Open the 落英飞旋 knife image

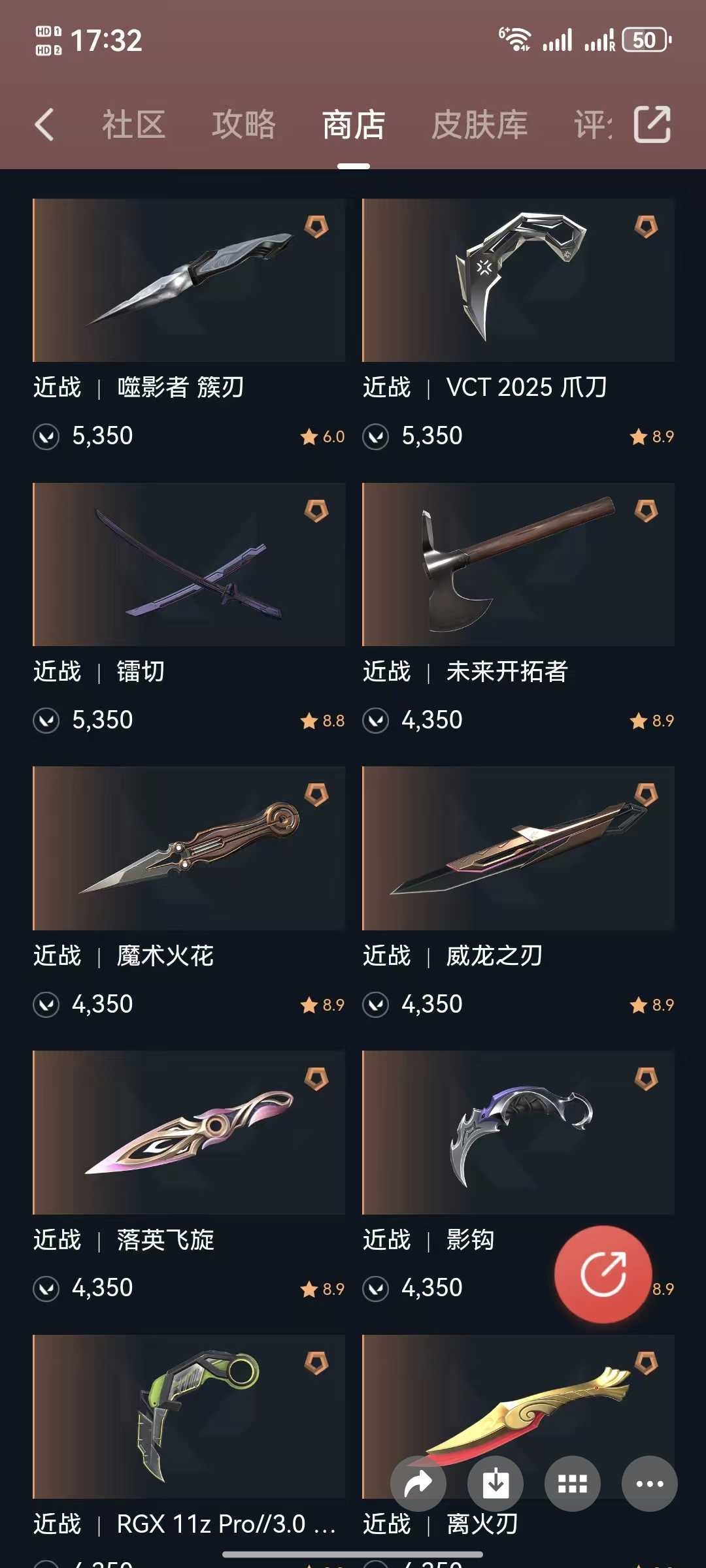tap(189, 1132)
